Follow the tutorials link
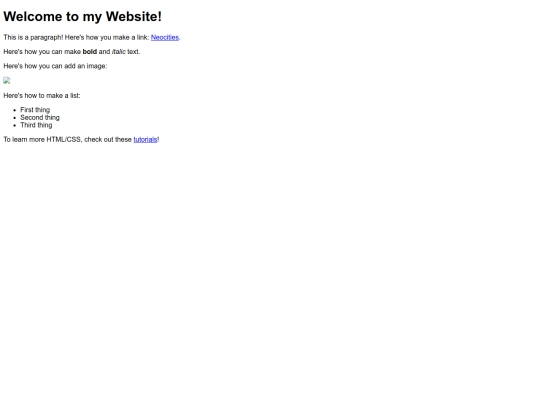Viewport: 540px width, 405px height. click(145, 139)
